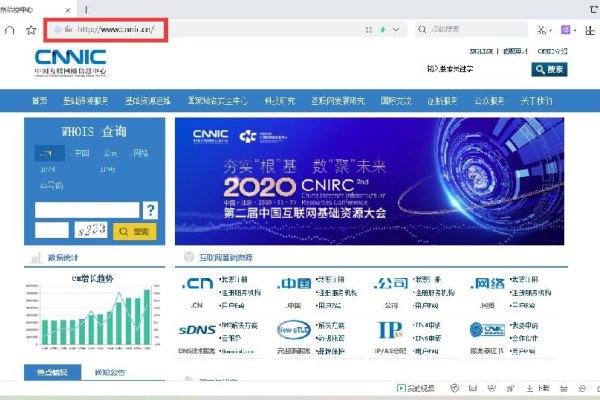This screenshot has width=600, height=400.
Task: Select the .中国 WHOIS query type
Action: click(x=81, y=153)
